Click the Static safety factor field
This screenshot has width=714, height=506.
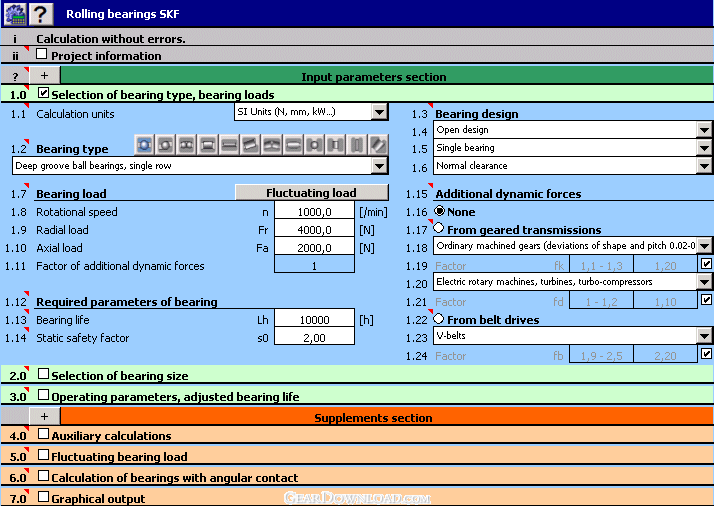point(314,337)
